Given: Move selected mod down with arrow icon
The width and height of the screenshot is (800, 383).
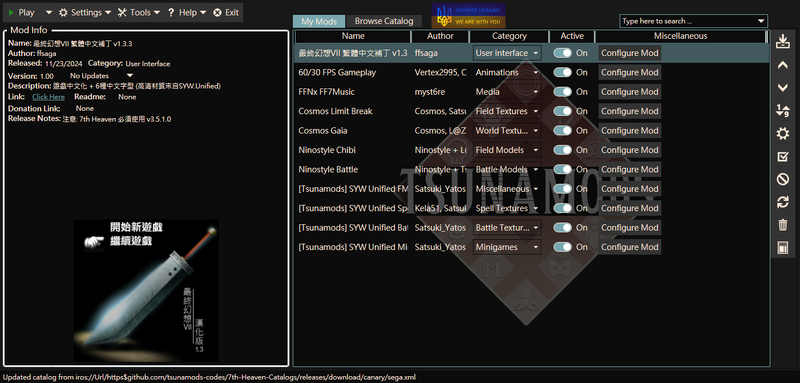Looking at the screenshot, I should 782,88.
